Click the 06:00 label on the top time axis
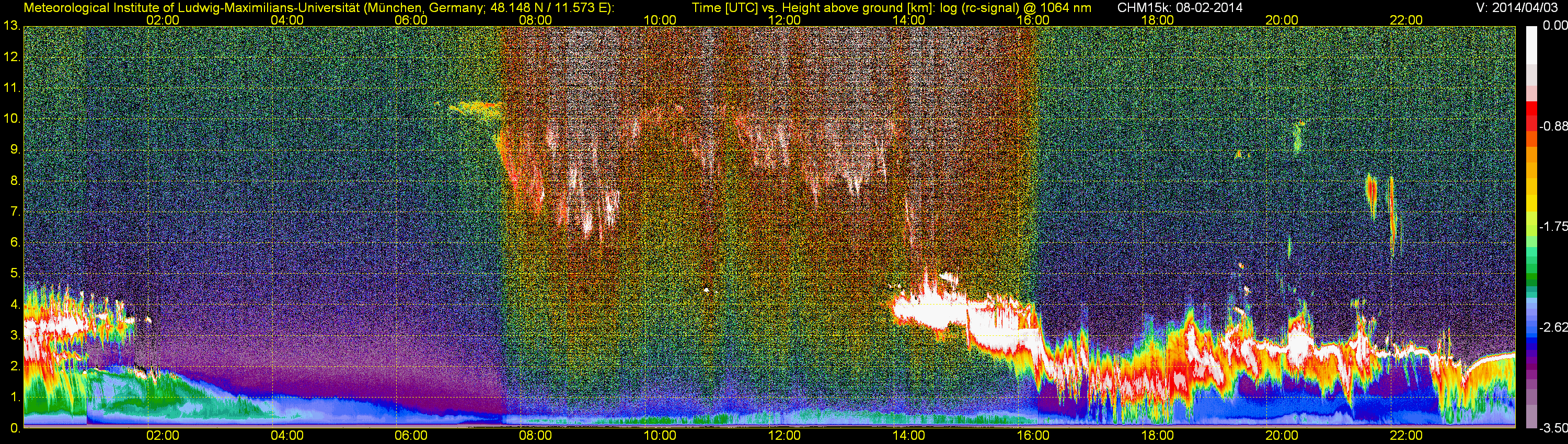 point(411,20)
